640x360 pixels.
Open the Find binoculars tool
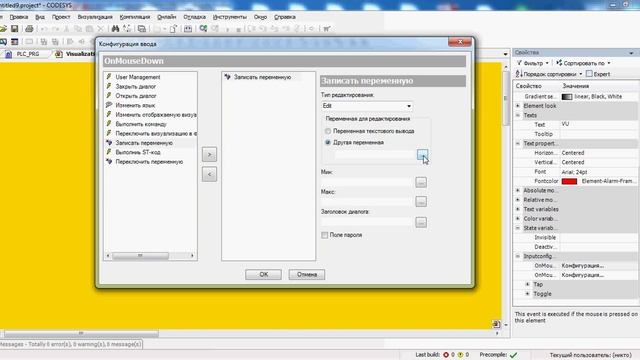tap(116, 29)
